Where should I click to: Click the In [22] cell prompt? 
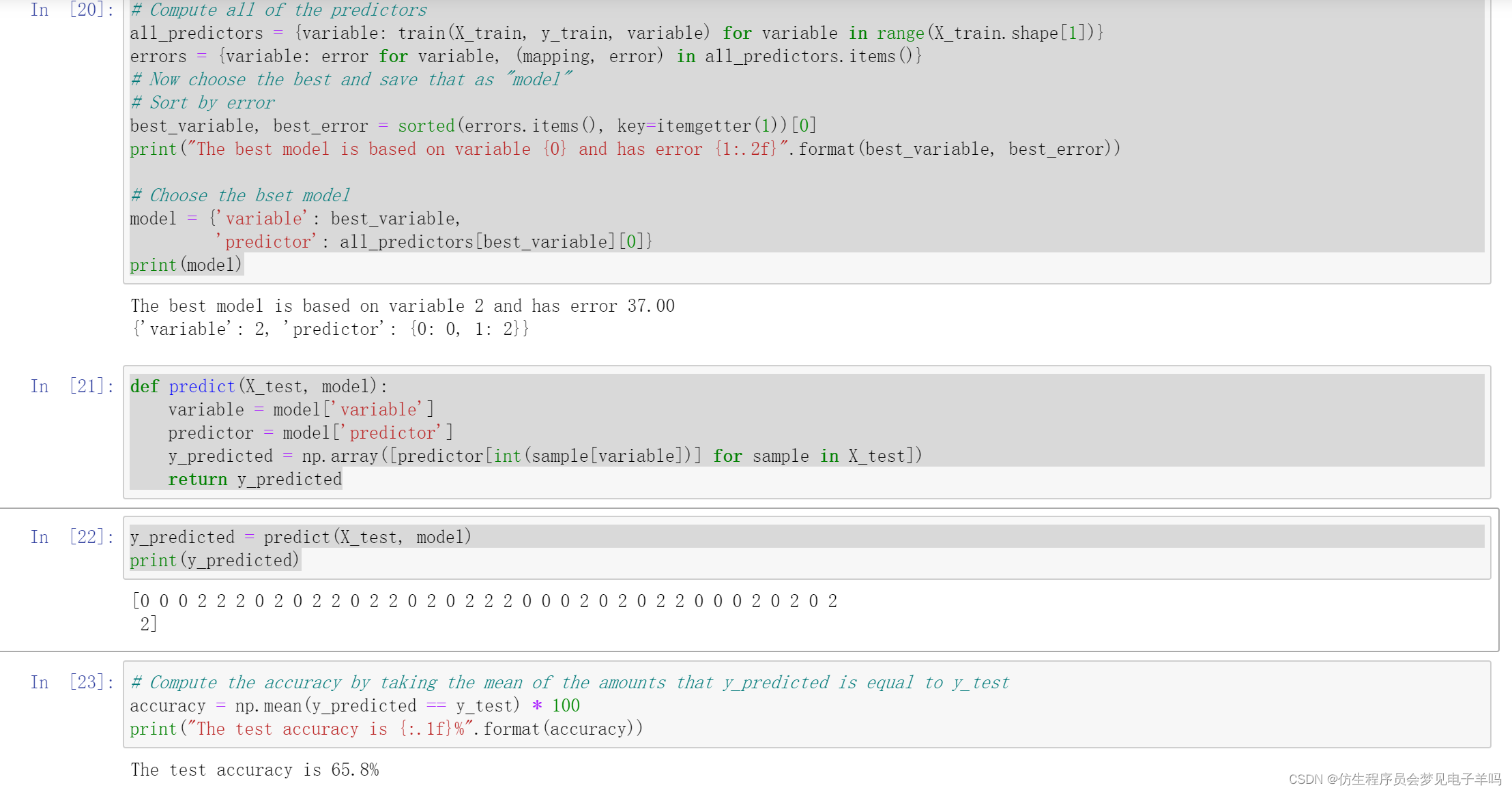coord(72,537)
